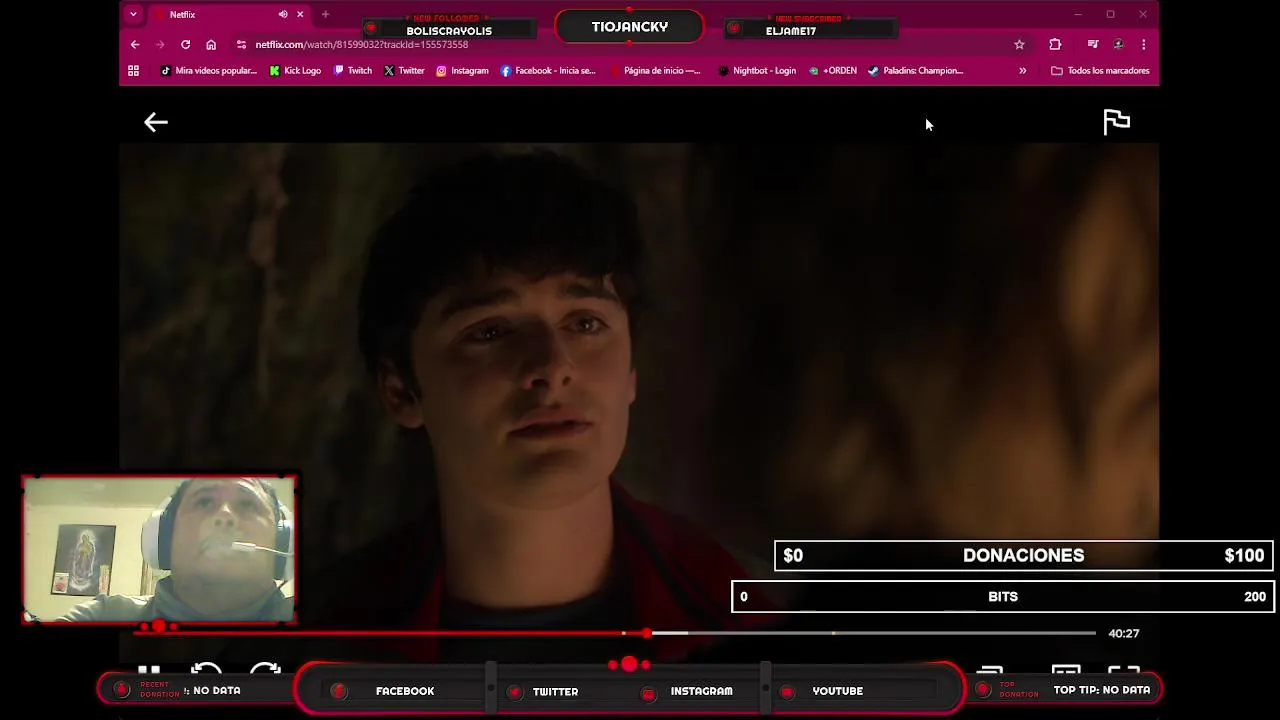The height and width of the screenshot is (720, 1280).
Task: Open the Twitter bookmark in bookmarks bar
Action: coord(404,70)
